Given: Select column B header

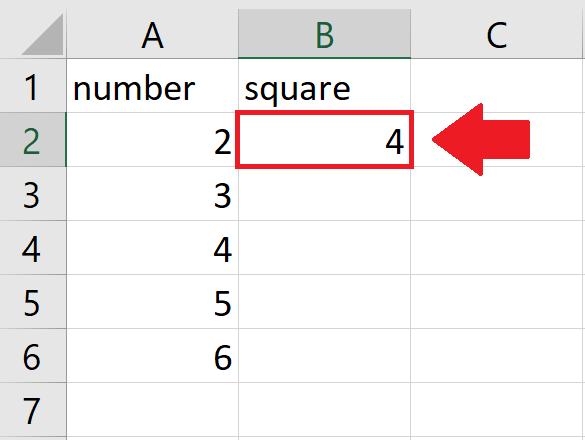Looking at the screenshot, I should tap(325, 34).
